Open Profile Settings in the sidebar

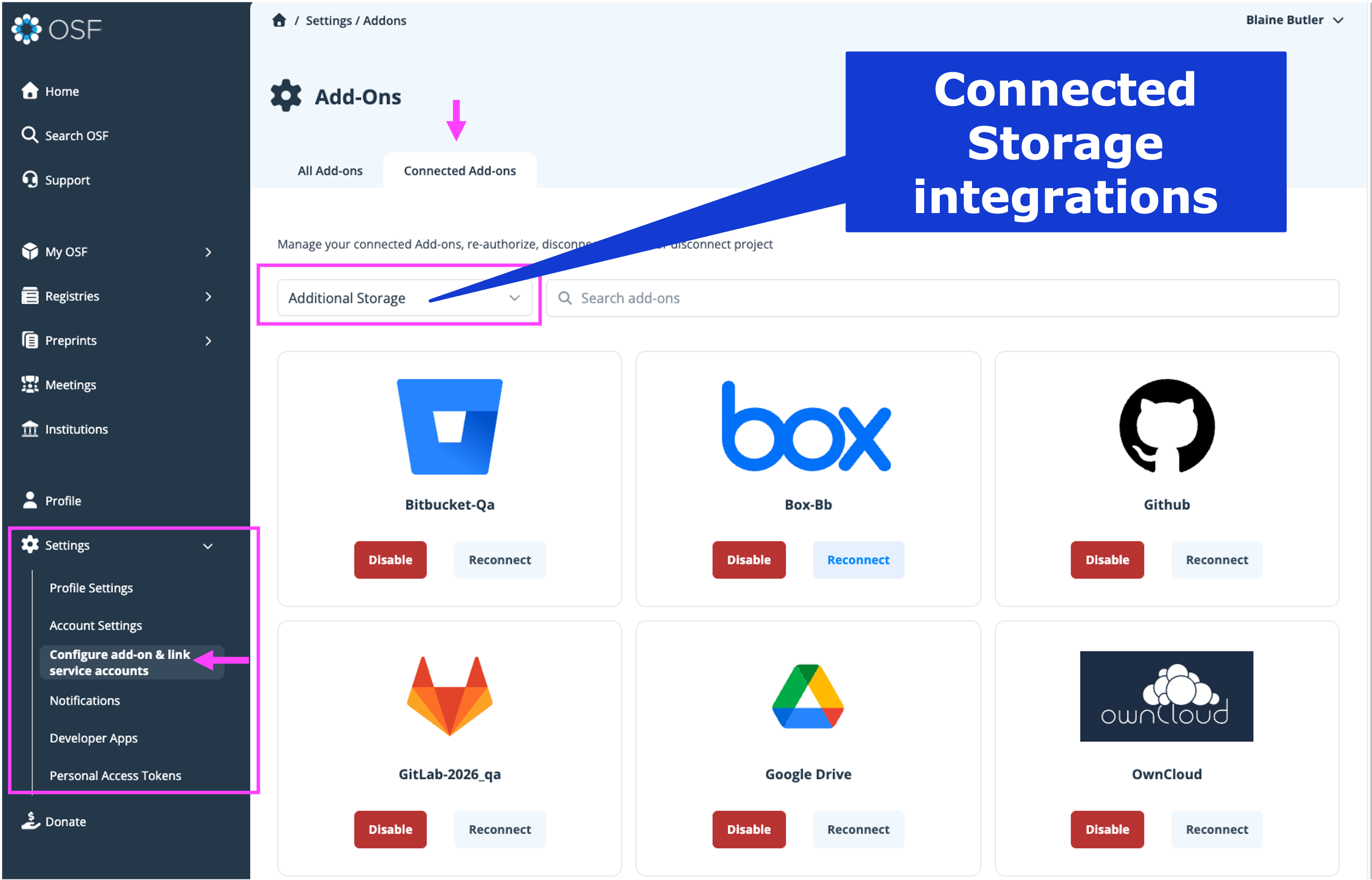(x=91, y=588)
